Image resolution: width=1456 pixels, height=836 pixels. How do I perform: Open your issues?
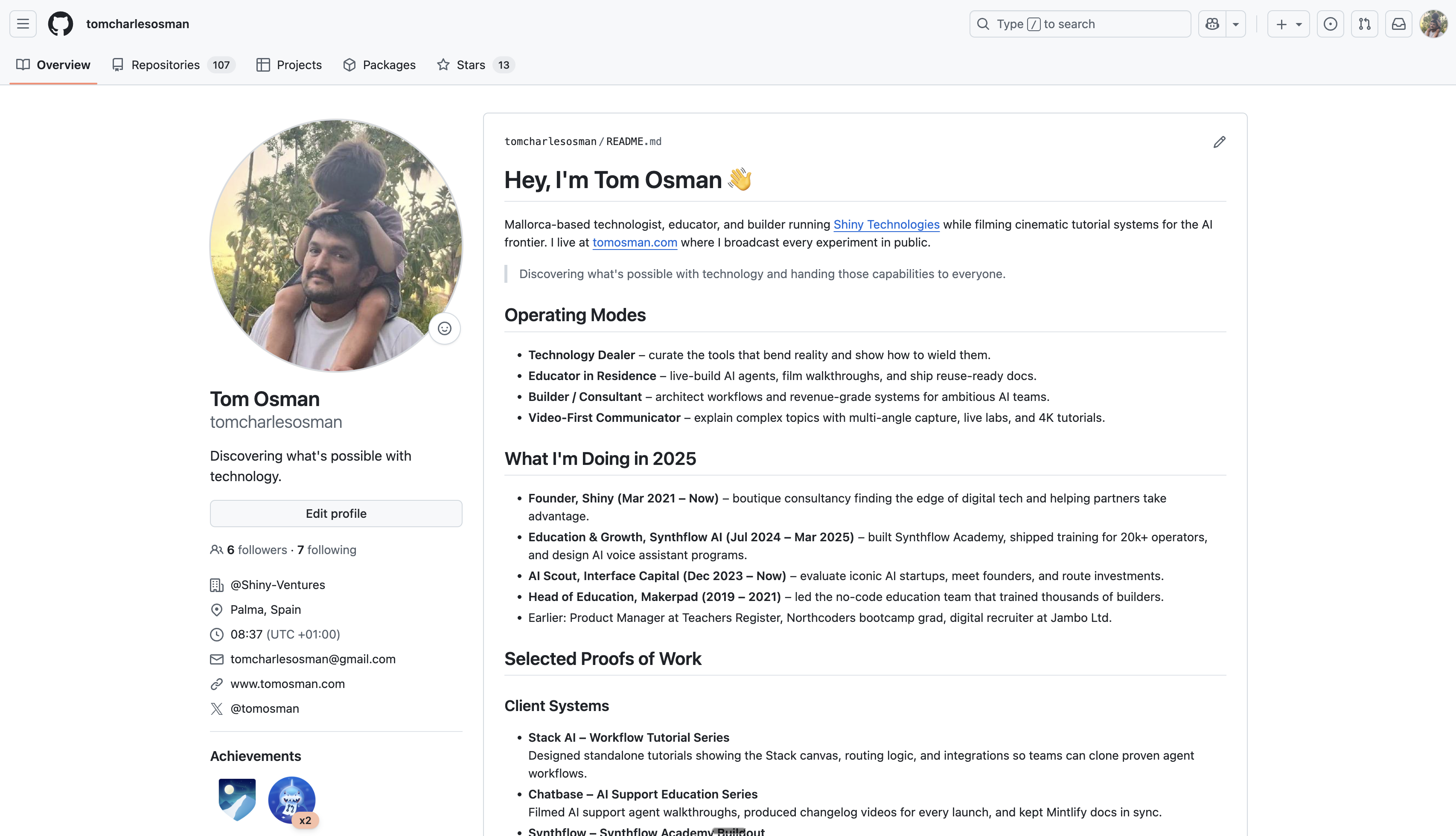[x=1331, y=23]
